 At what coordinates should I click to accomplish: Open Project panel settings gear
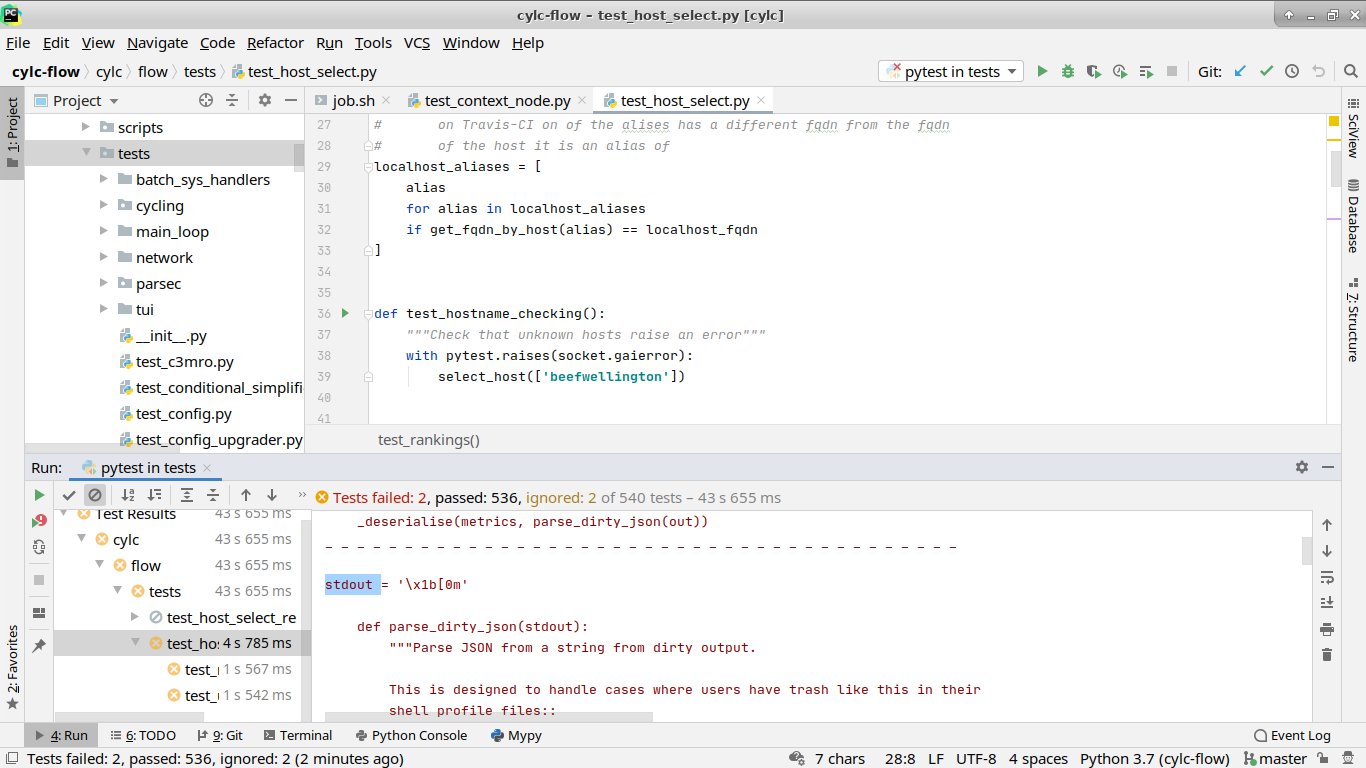(x=265, y=100)
